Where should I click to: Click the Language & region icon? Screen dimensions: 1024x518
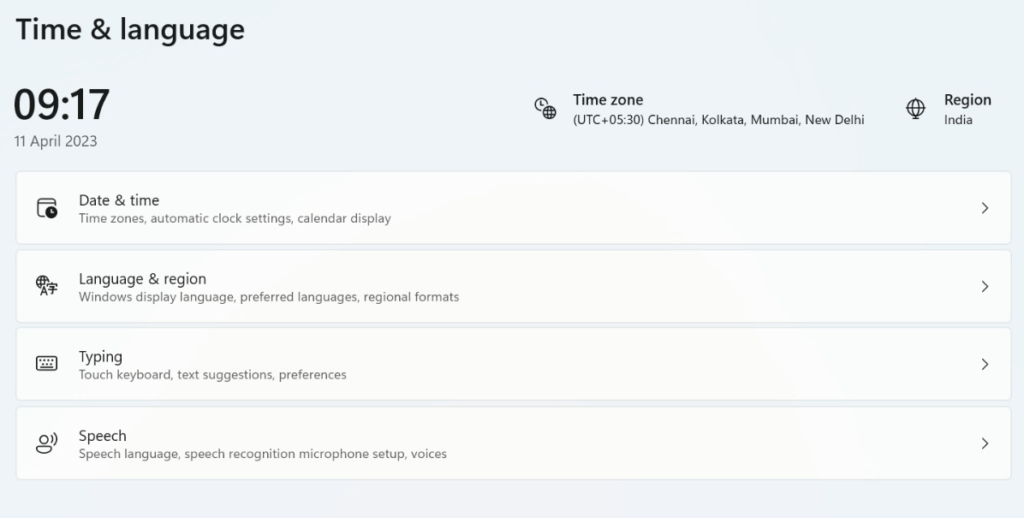pos(47,286)
